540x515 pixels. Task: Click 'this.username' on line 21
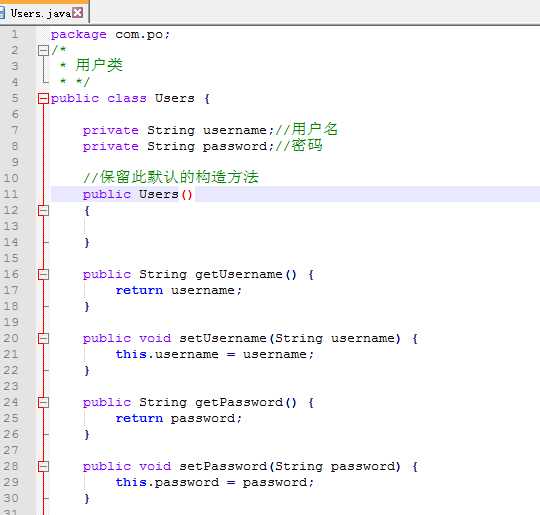point(167,354)
